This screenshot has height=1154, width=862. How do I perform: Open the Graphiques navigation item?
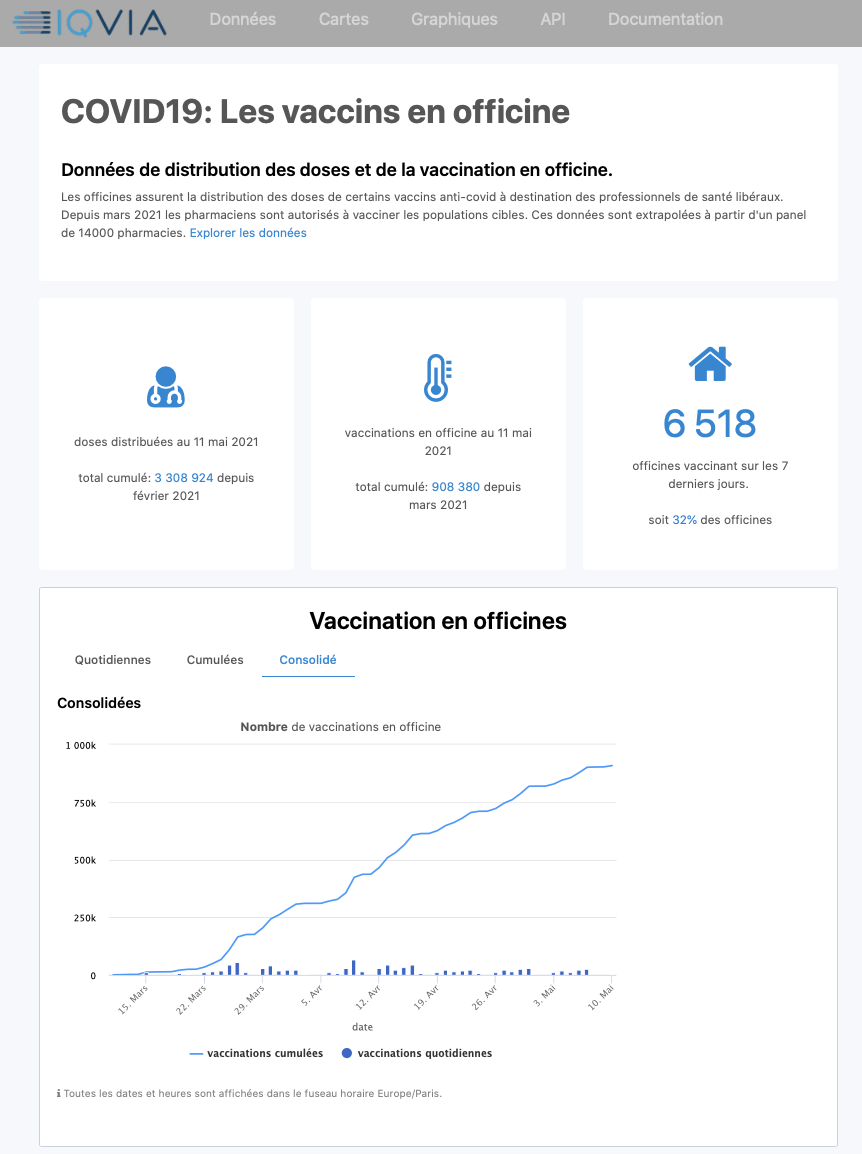click(454, 19)
